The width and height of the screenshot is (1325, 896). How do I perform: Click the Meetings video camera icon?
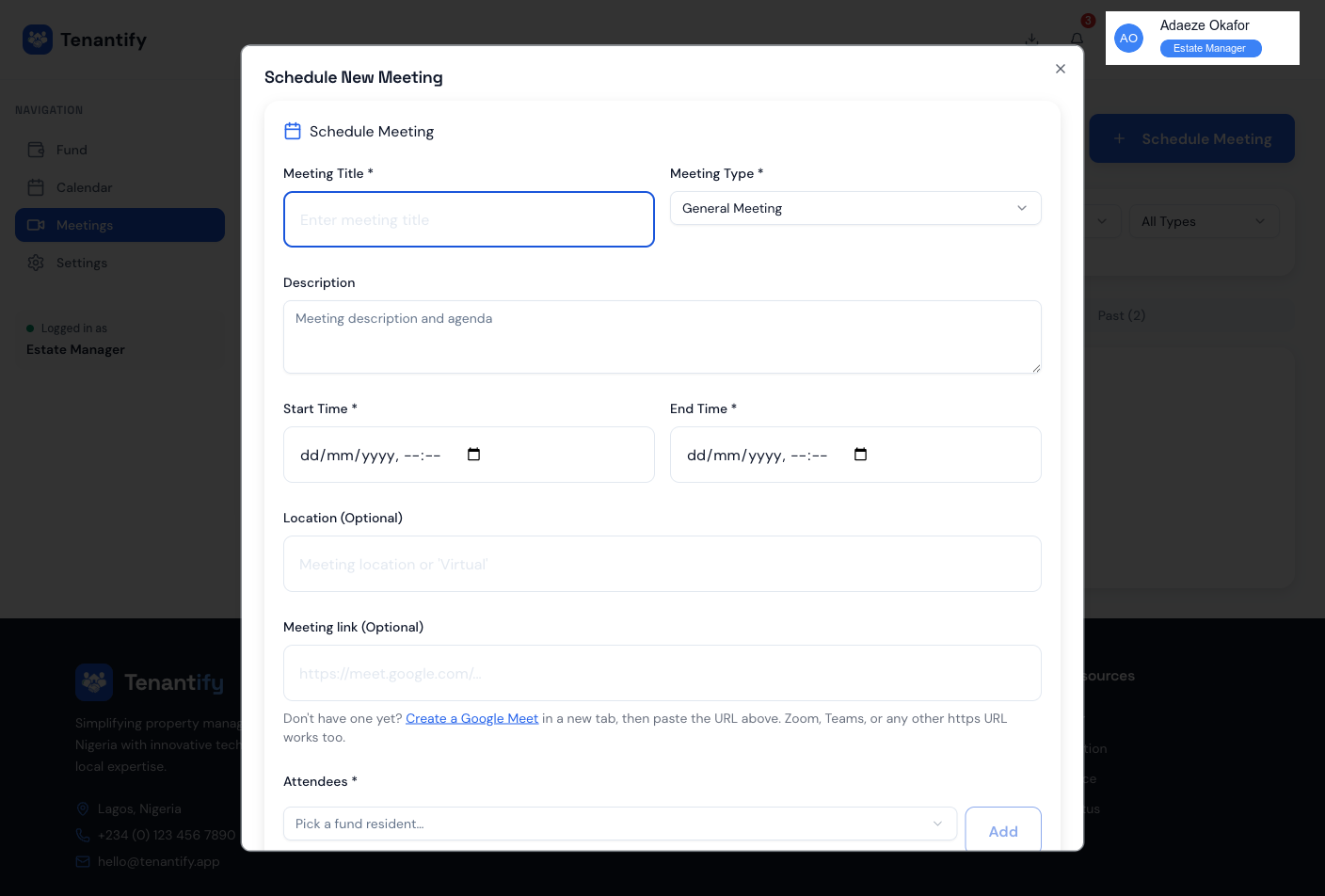36,225
